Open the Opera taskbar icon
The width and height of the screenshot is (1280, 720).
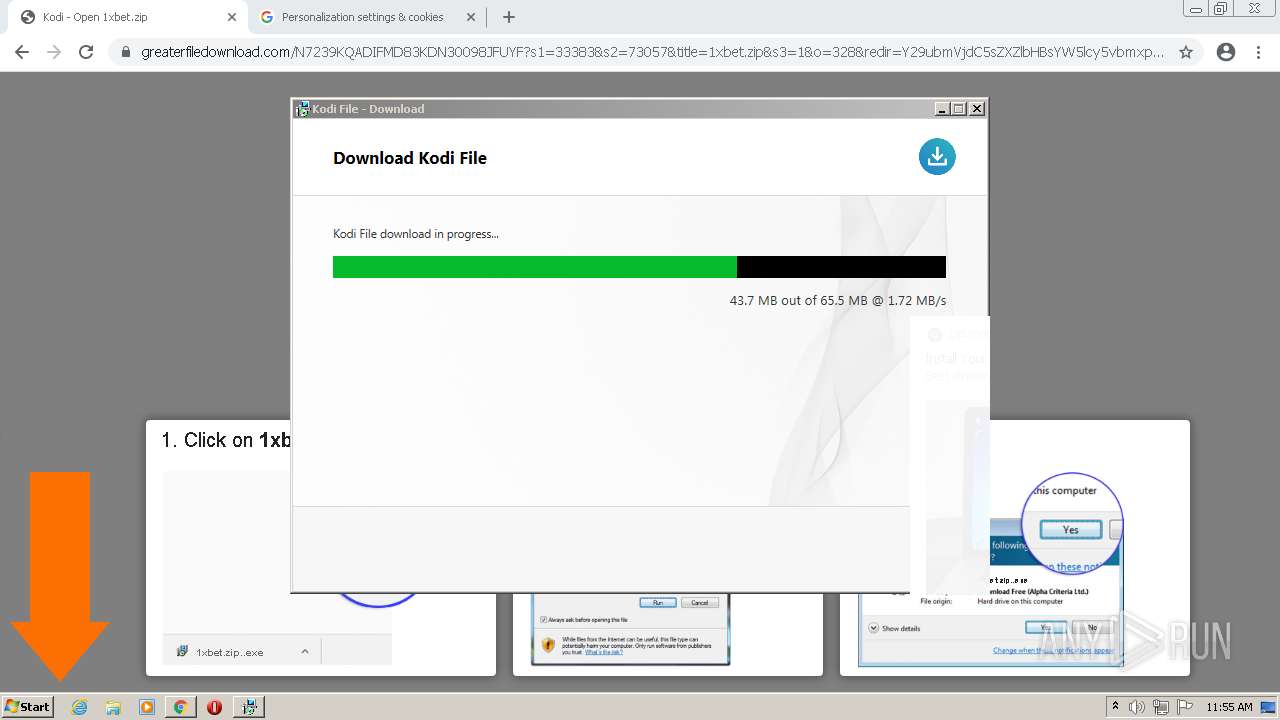214,707
